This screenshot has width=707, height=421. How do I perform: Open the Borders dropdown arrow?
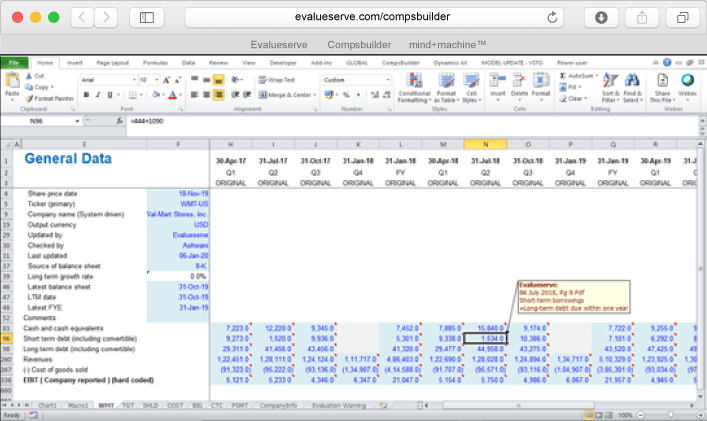pyautogui.click(x=141, y=95)
